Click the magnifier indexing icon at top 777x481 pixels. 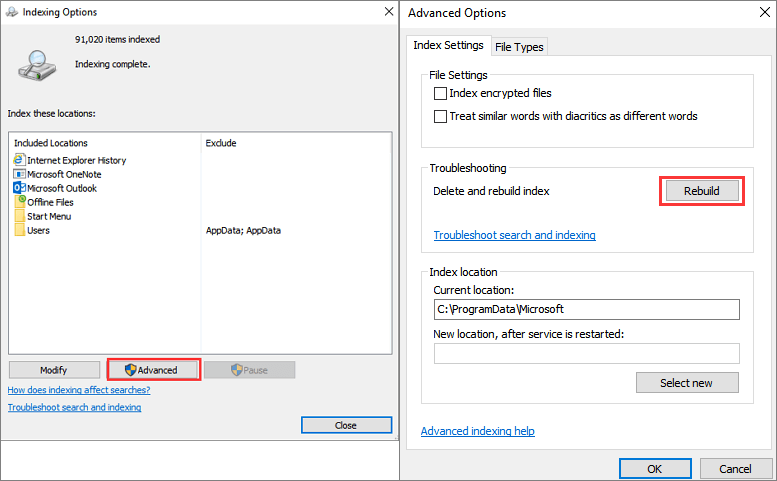[37, 63]
